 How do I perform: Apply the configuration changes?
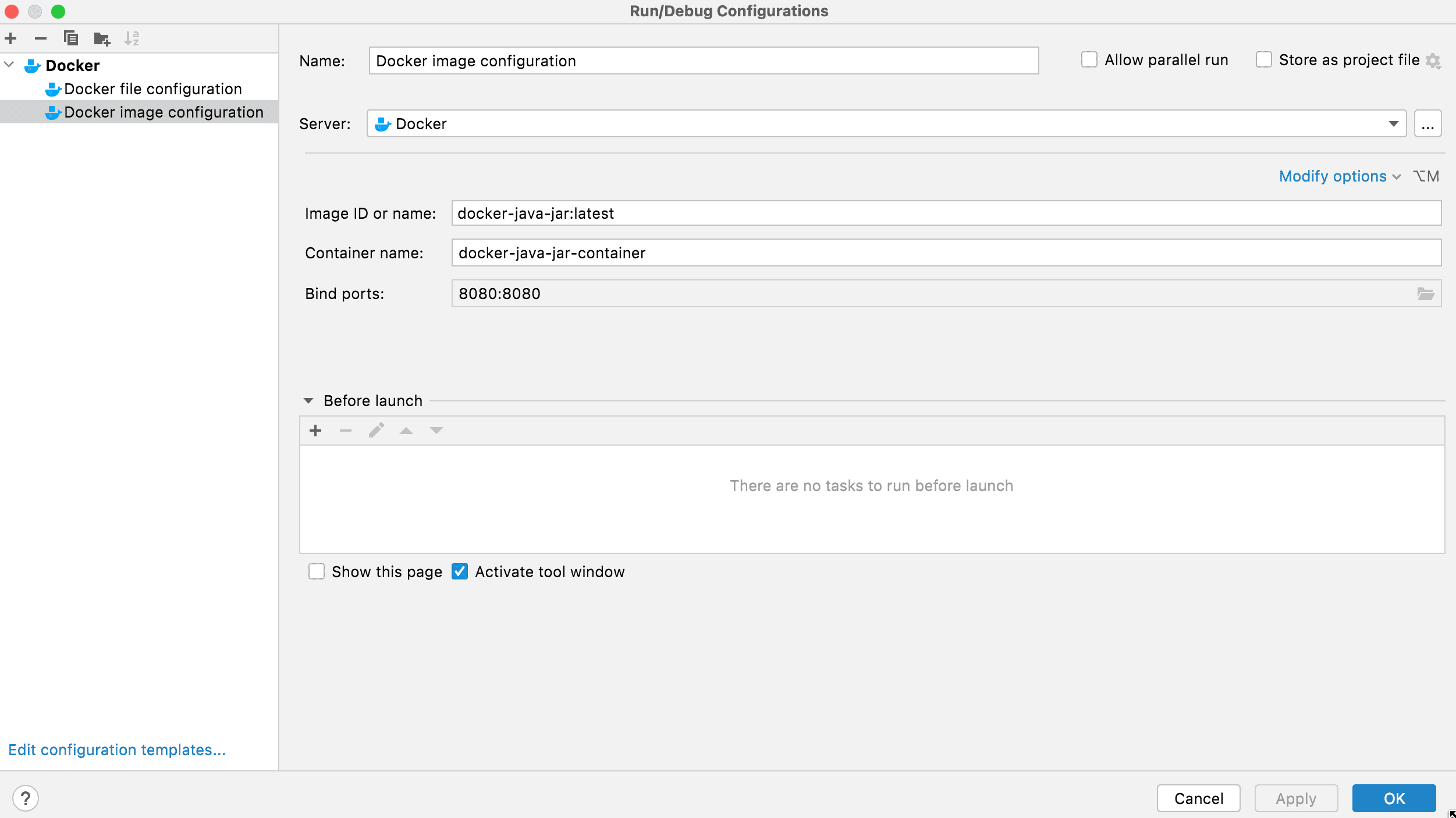click(x=1294, y=798)
